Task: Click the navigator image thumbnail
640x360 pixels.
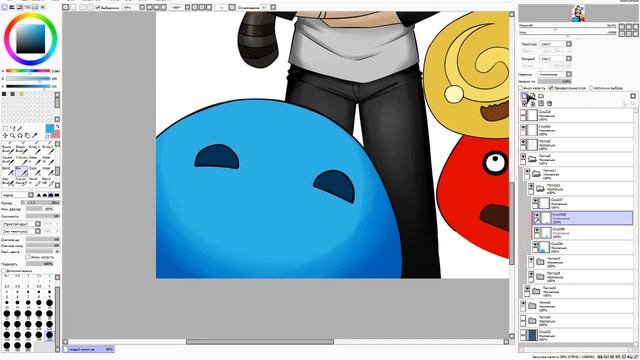Action: (578, 13)
